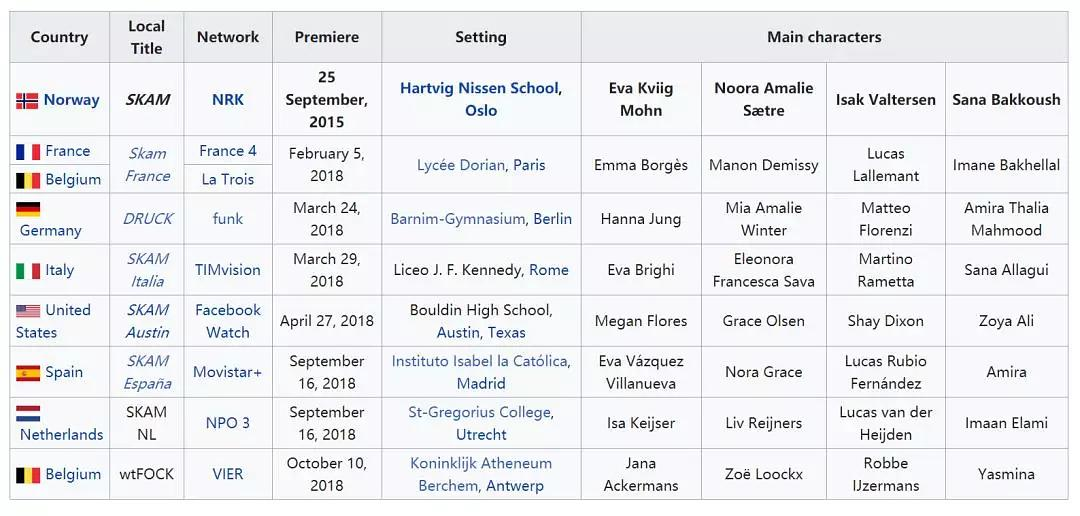
Task: Follow the SKAM España link
Action: 147,372
